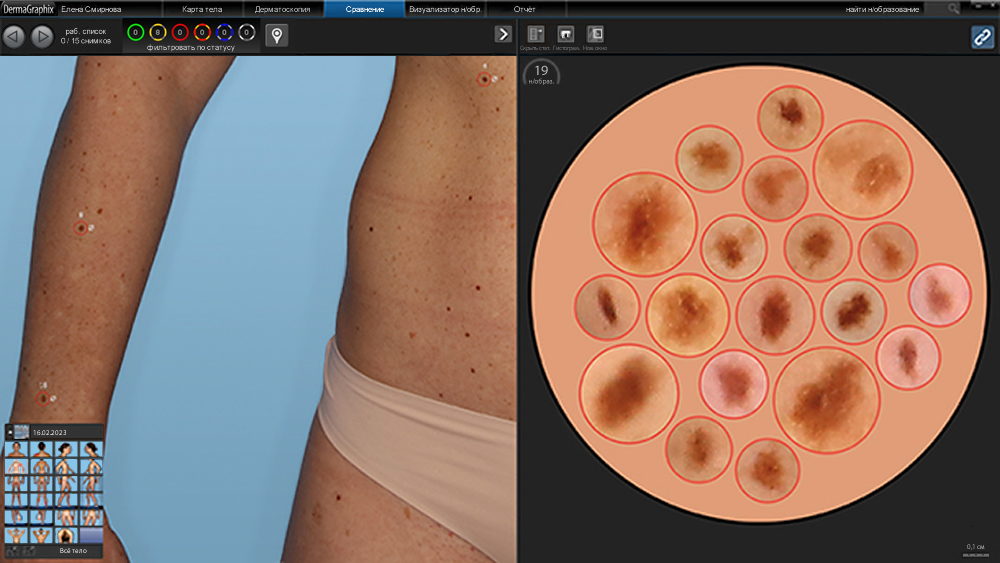Viewport: 1000px width, 563px height.
Task: Filter by red status circle
Action: click(180, 33)
